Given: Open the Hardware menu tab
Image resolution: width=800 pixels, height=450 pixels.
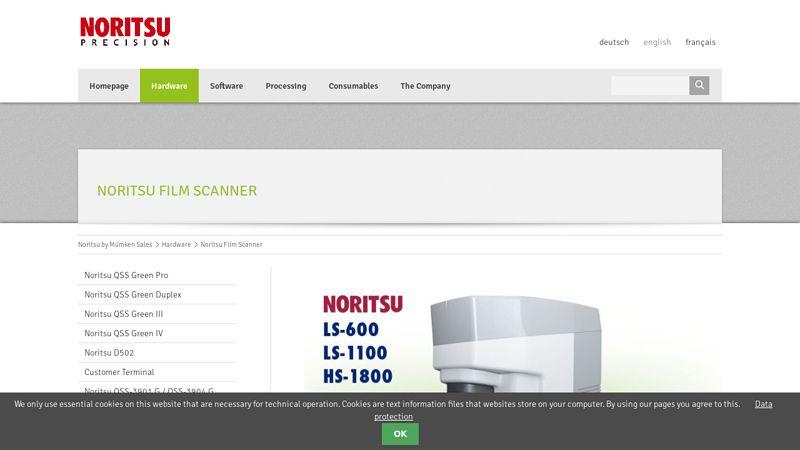Looking at the screenshot, I should (169, 86).
